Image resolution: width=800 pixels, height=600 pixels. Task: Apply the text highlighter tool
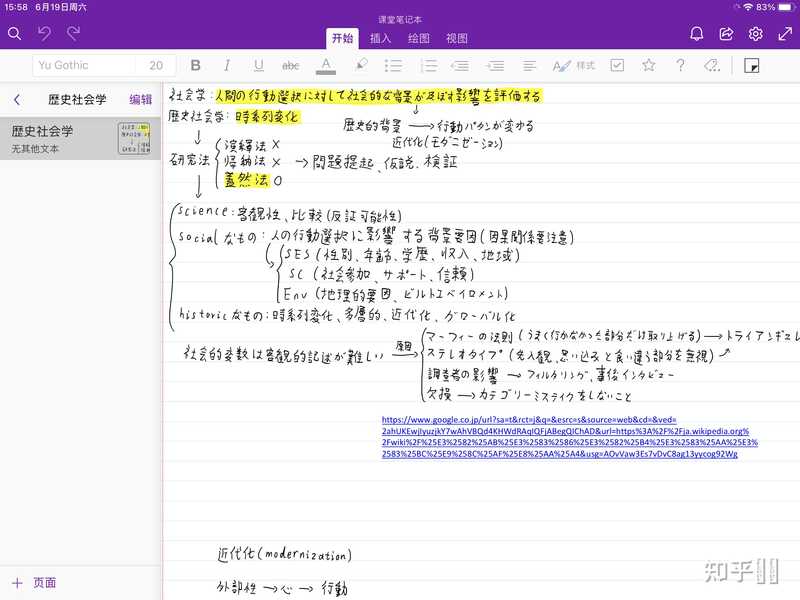[x=361, y=65]
